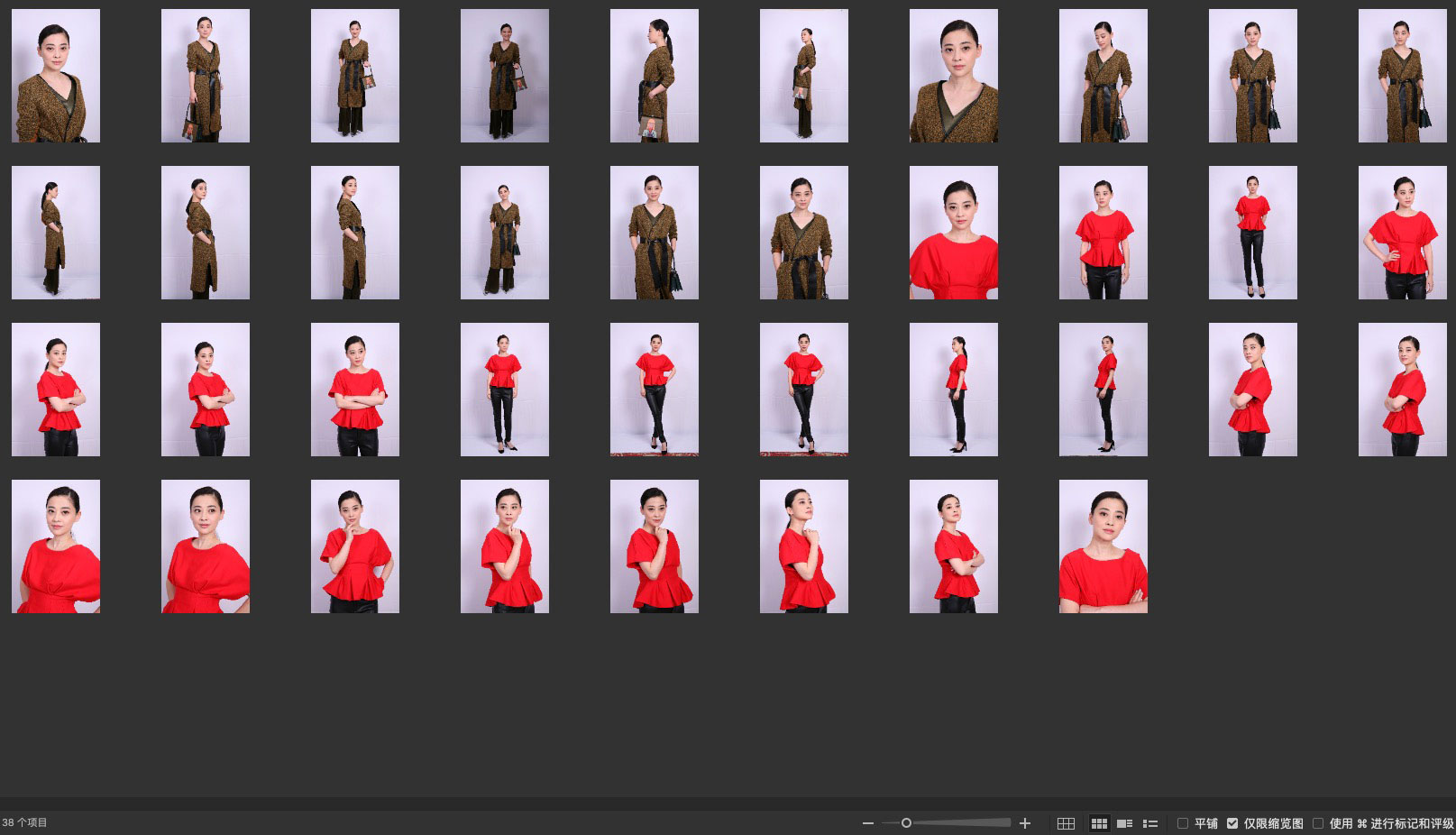Uncheck the 仅限缩览图 checkbox
The height and width of the screenshot is (835, 1456).
click(1232, 823)
